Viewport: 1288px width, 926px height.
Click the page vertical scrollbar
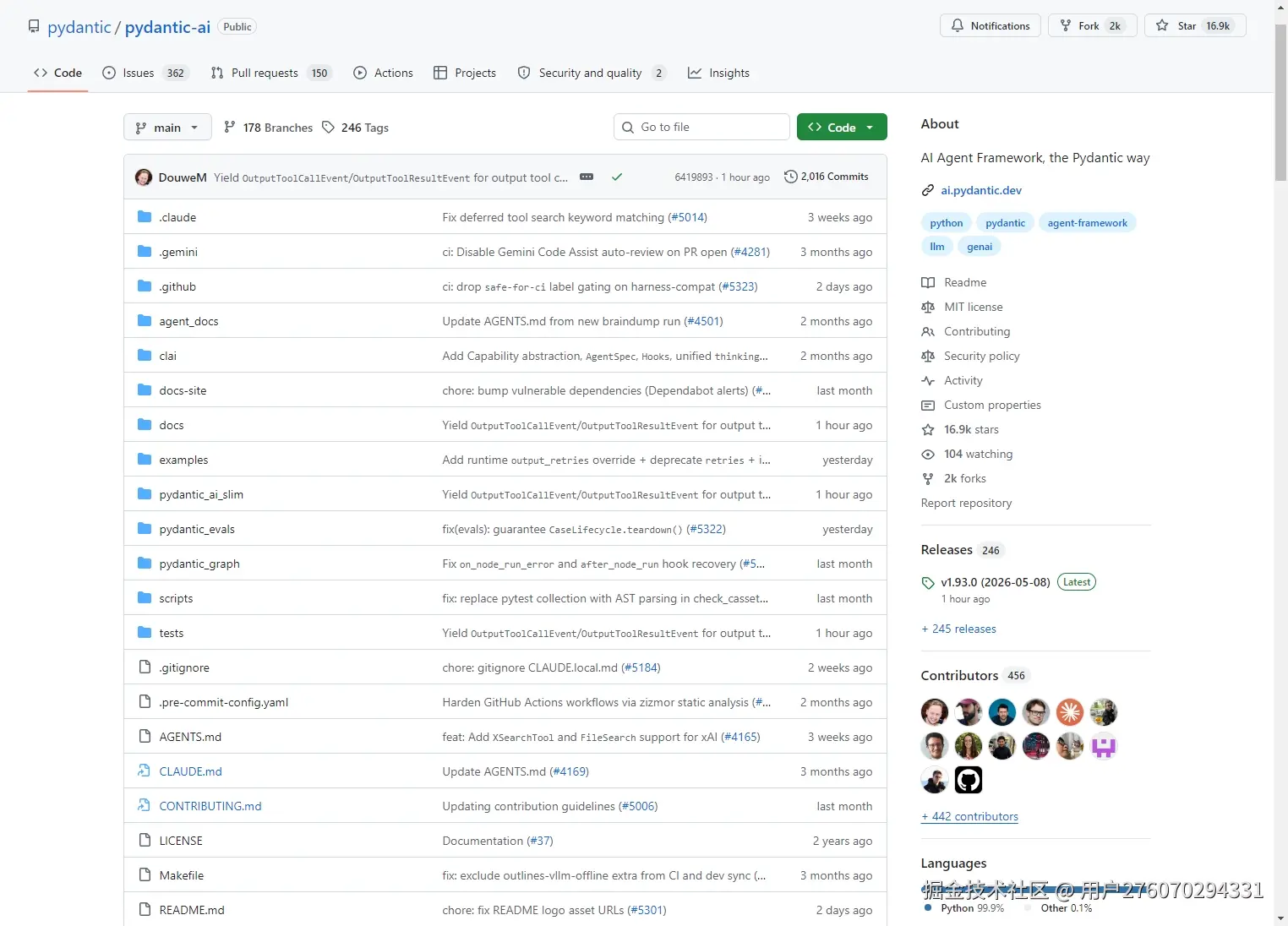tap(1281, 101)
